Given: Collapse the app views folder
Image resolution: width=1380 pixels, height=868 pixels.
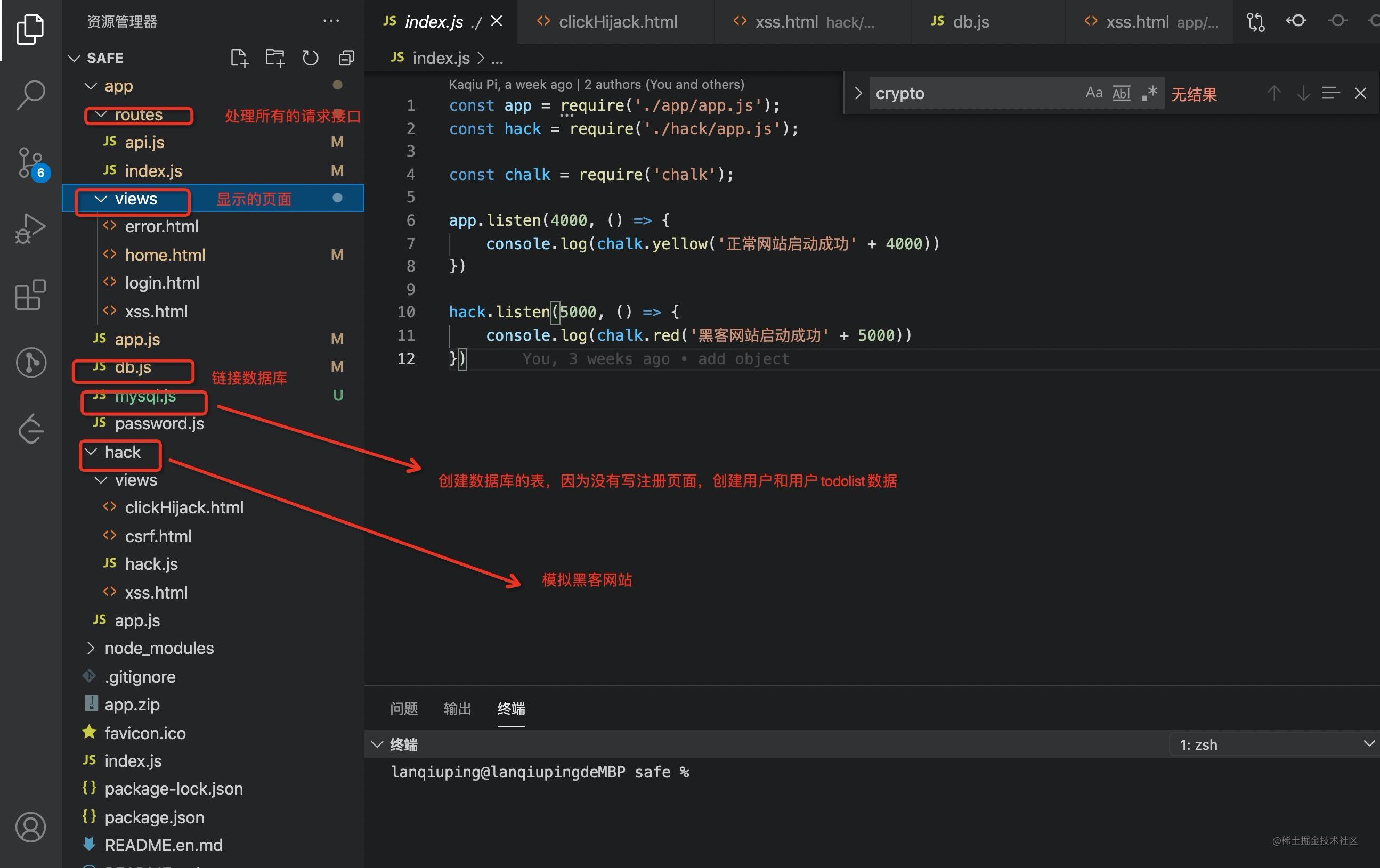Looking at the screenshot, I should [x=101, y=199].
